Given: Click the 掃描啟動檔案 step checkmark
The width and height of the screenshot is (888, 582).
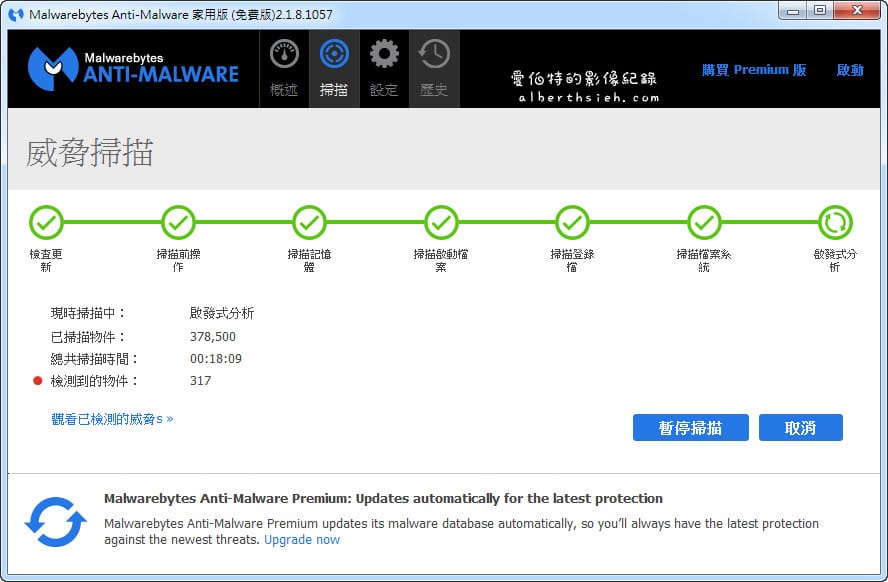Looking at the screenshot, I should (441, 222).
